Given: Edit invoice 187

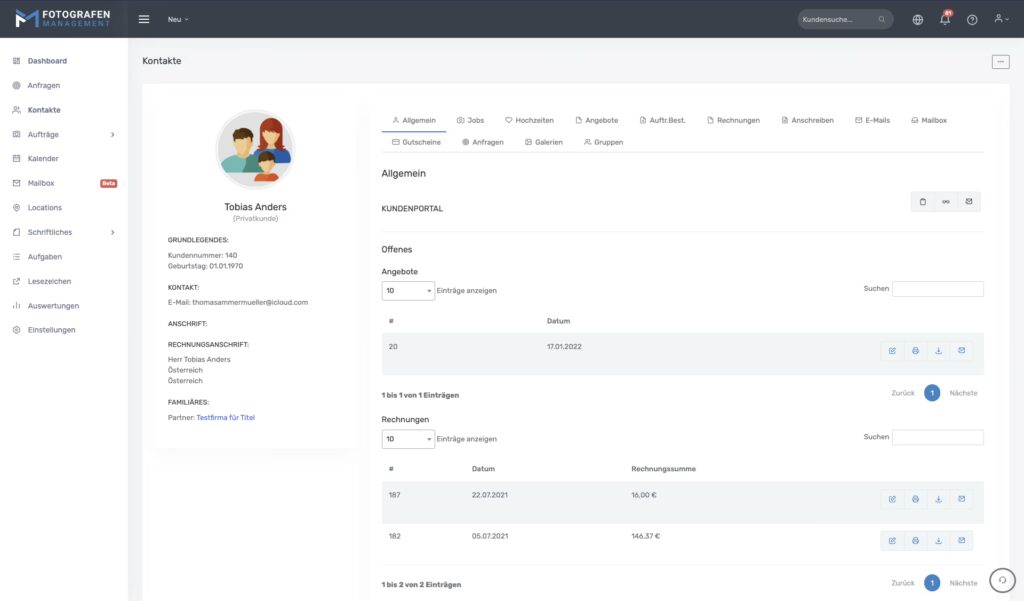Looking at the screenshot, I should (892, 499).
